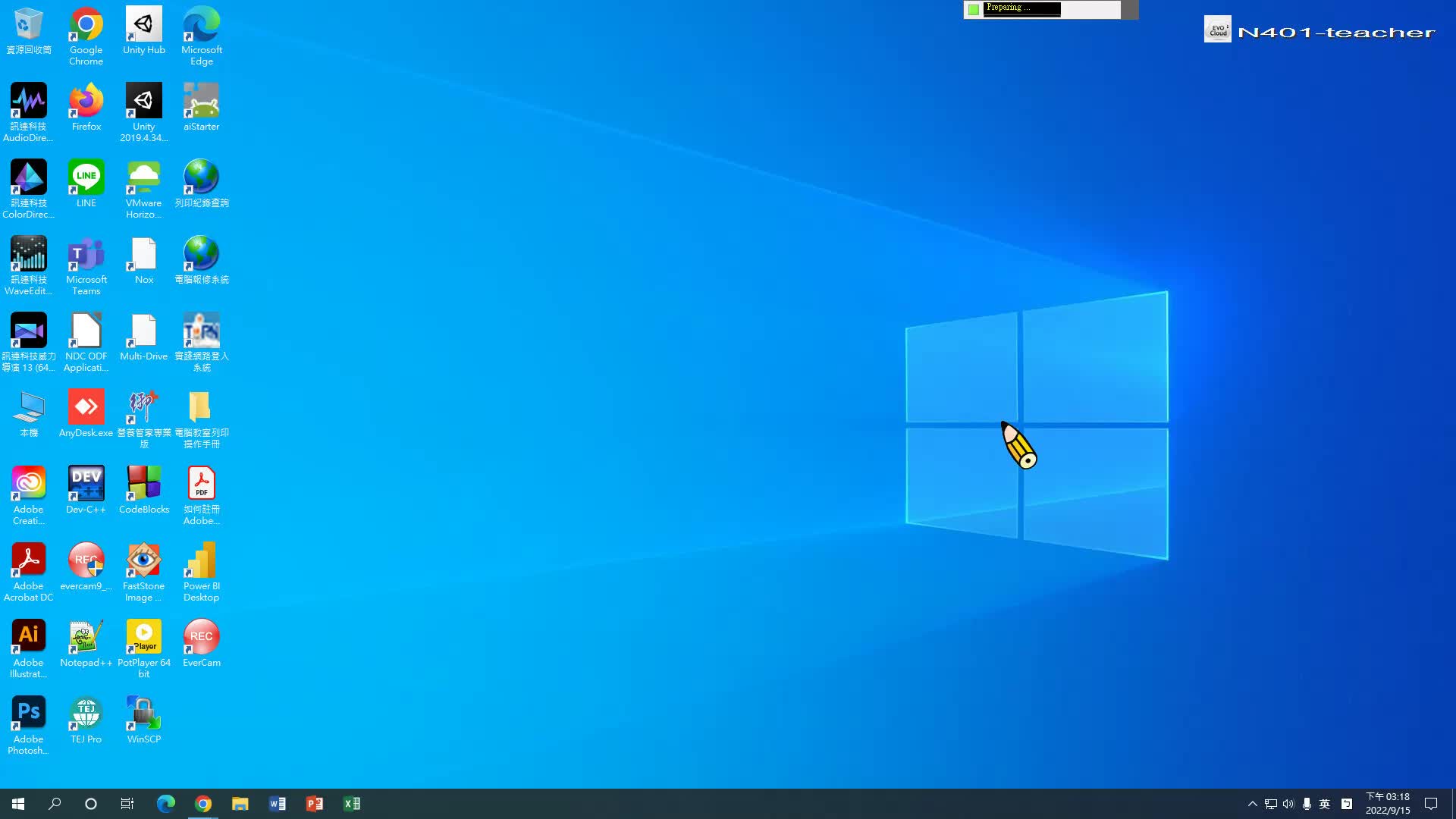The height and width of the screenshot is (819, 1456).
Task: Toggle 英 input language indicator
Action: pos(1325,804)
